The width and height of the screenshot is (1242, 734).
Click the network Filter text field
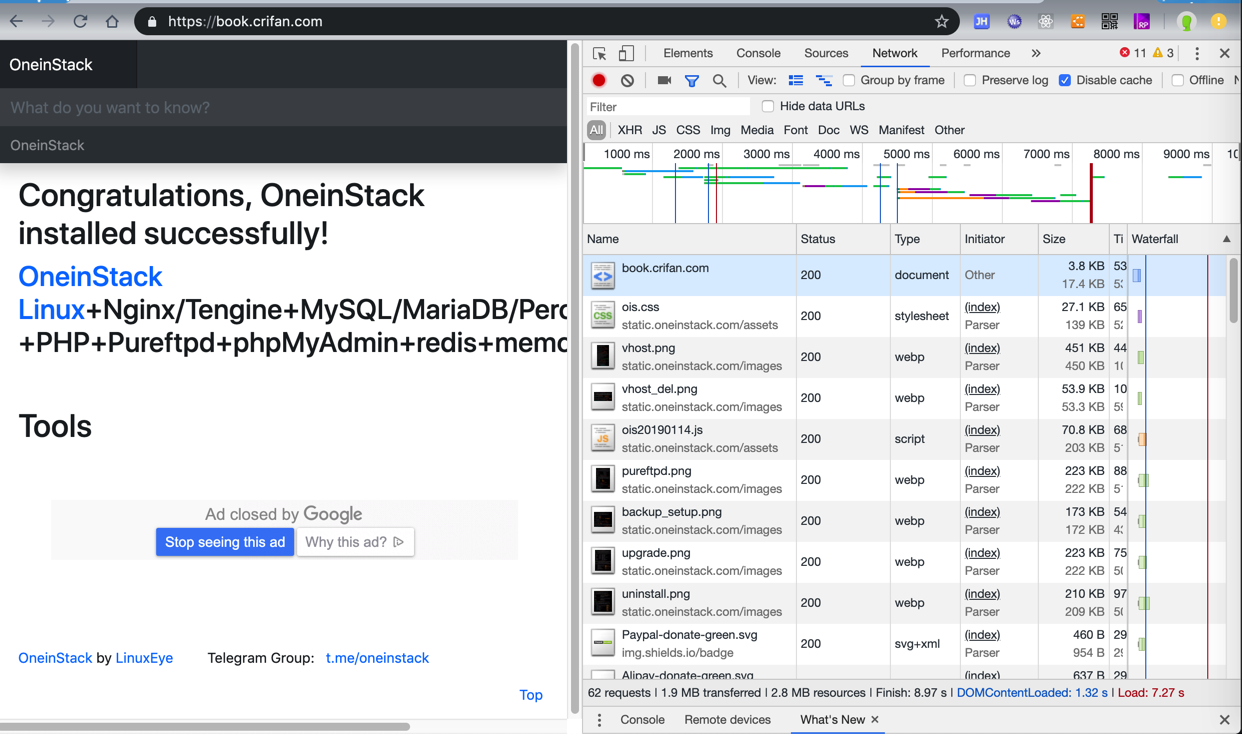(667, 106)
